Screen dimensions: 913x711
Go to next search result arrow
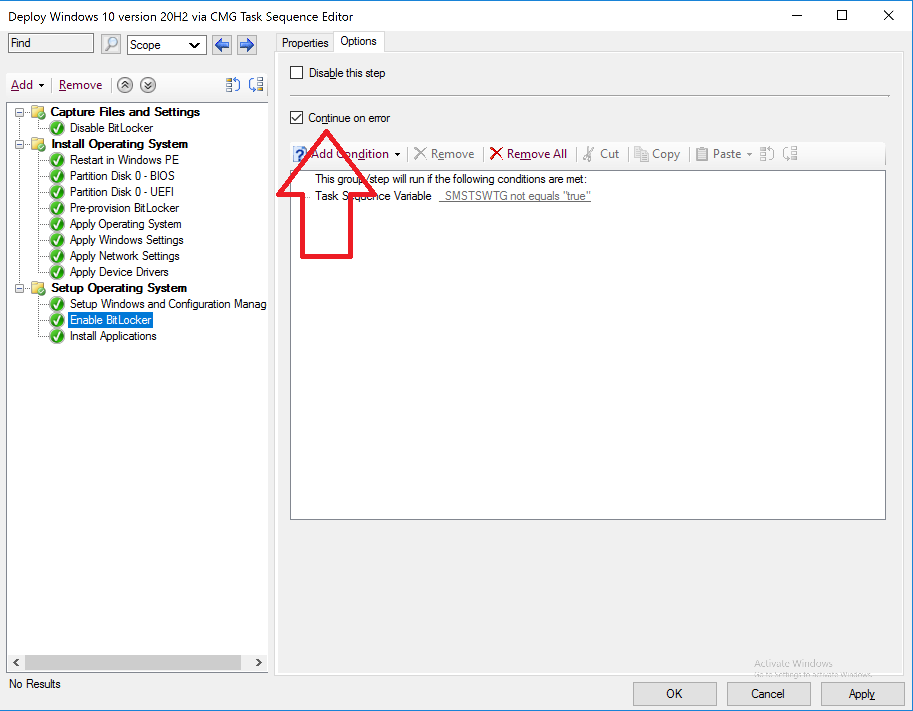tap(247, 45)
